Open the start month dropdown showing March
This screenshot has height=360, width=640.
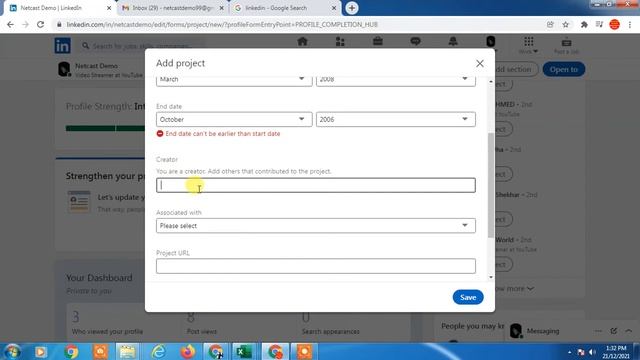point(234,80)
